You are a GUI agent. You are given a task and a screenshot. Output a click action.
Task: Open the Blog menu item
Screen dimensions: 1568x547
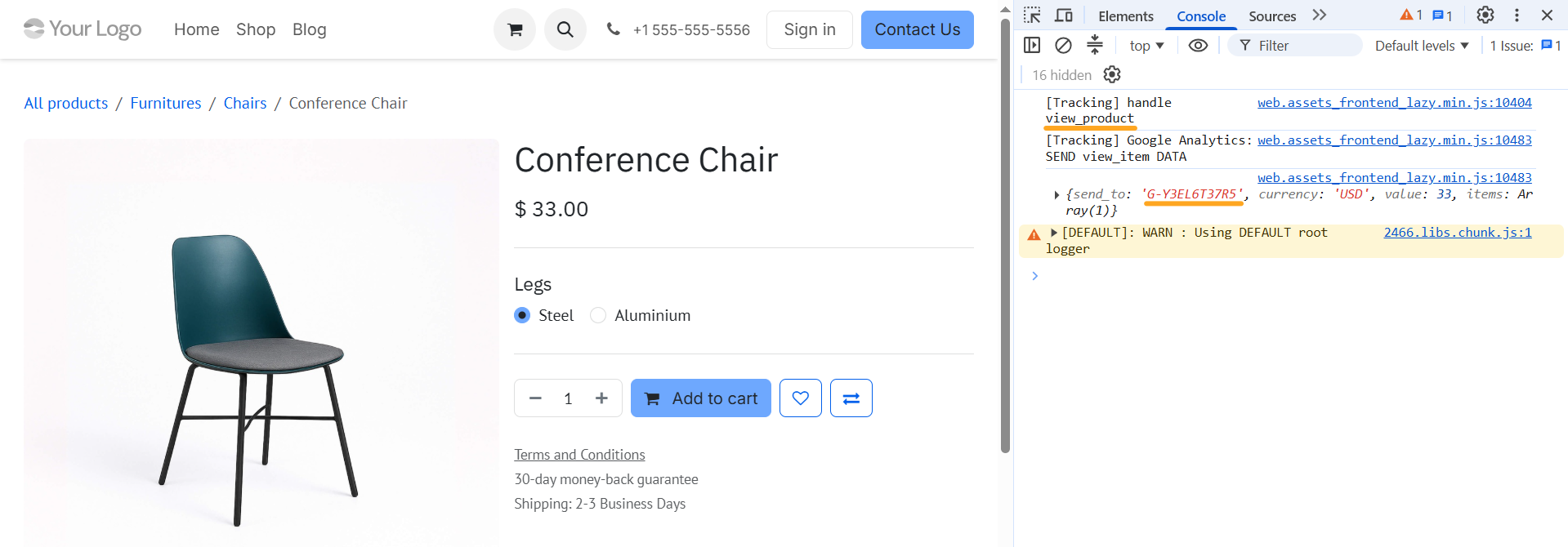coord(310,29)
